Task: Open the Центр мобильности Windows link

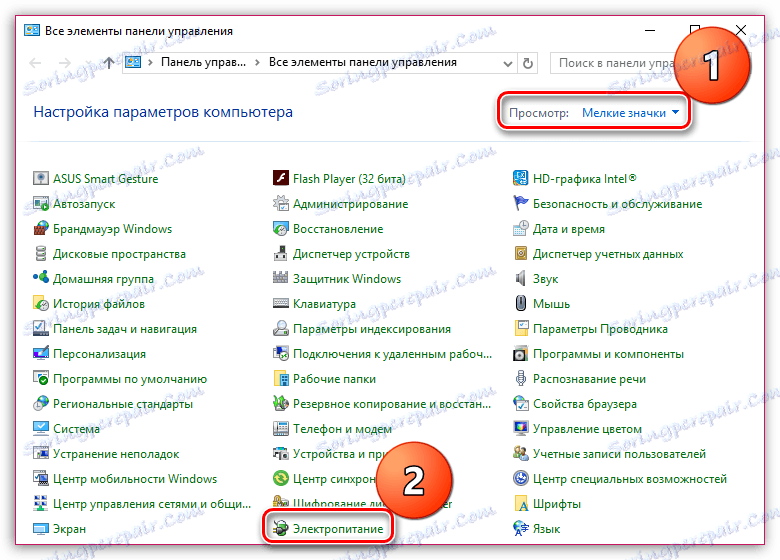Action: coord(135,478)
